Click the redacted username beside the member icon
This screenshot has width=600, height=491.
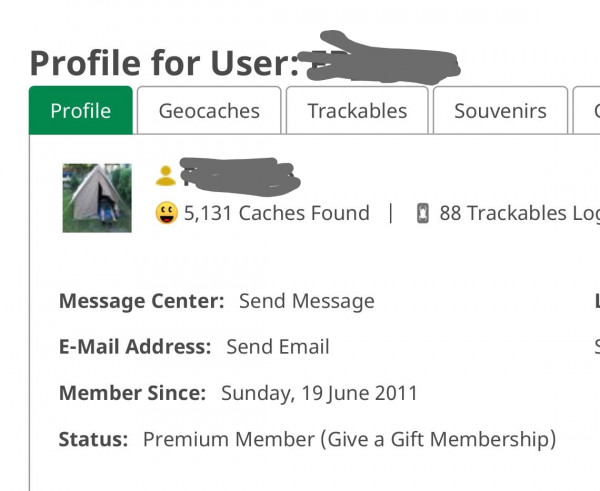coord(240,176)
